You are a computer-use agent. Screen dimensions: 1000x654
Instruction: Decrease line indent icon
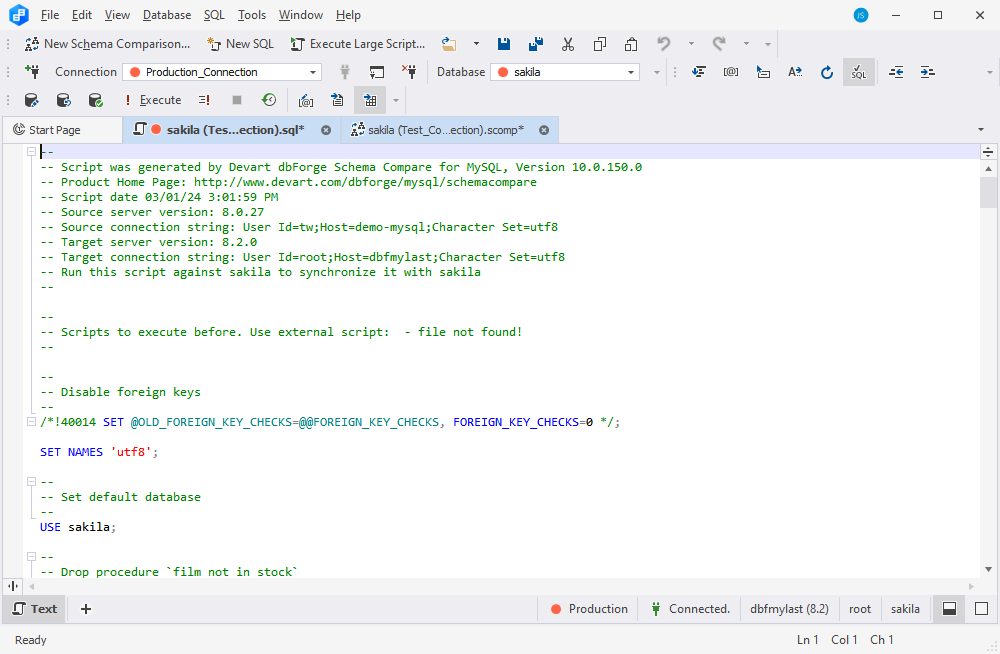click(896, 72)
